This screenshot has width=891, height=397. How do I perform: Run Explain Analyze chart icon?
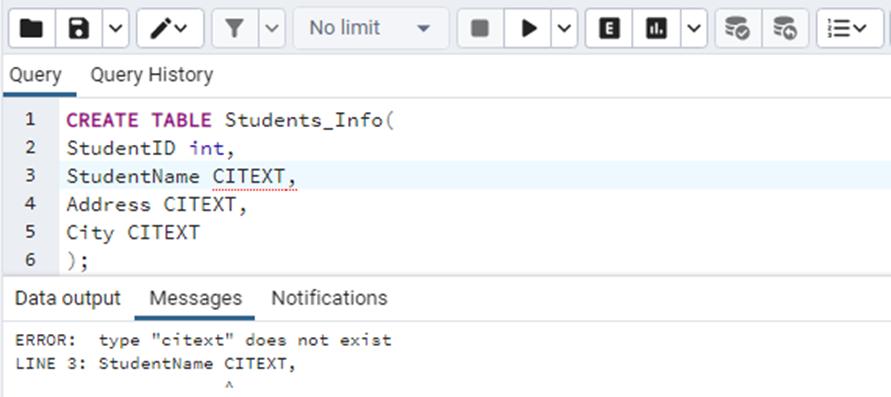pyautogui.click(x=656, y=28)
